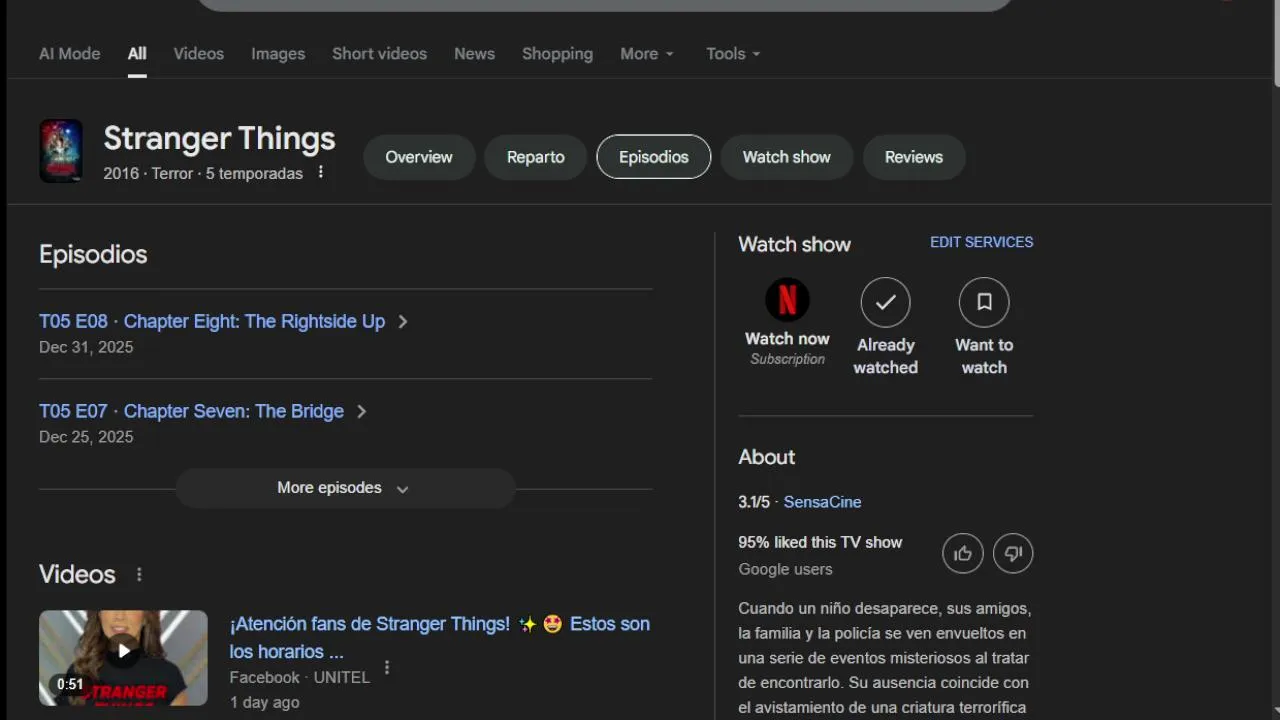
Task: Select the All results tab
Action: (x=137, y=54)
